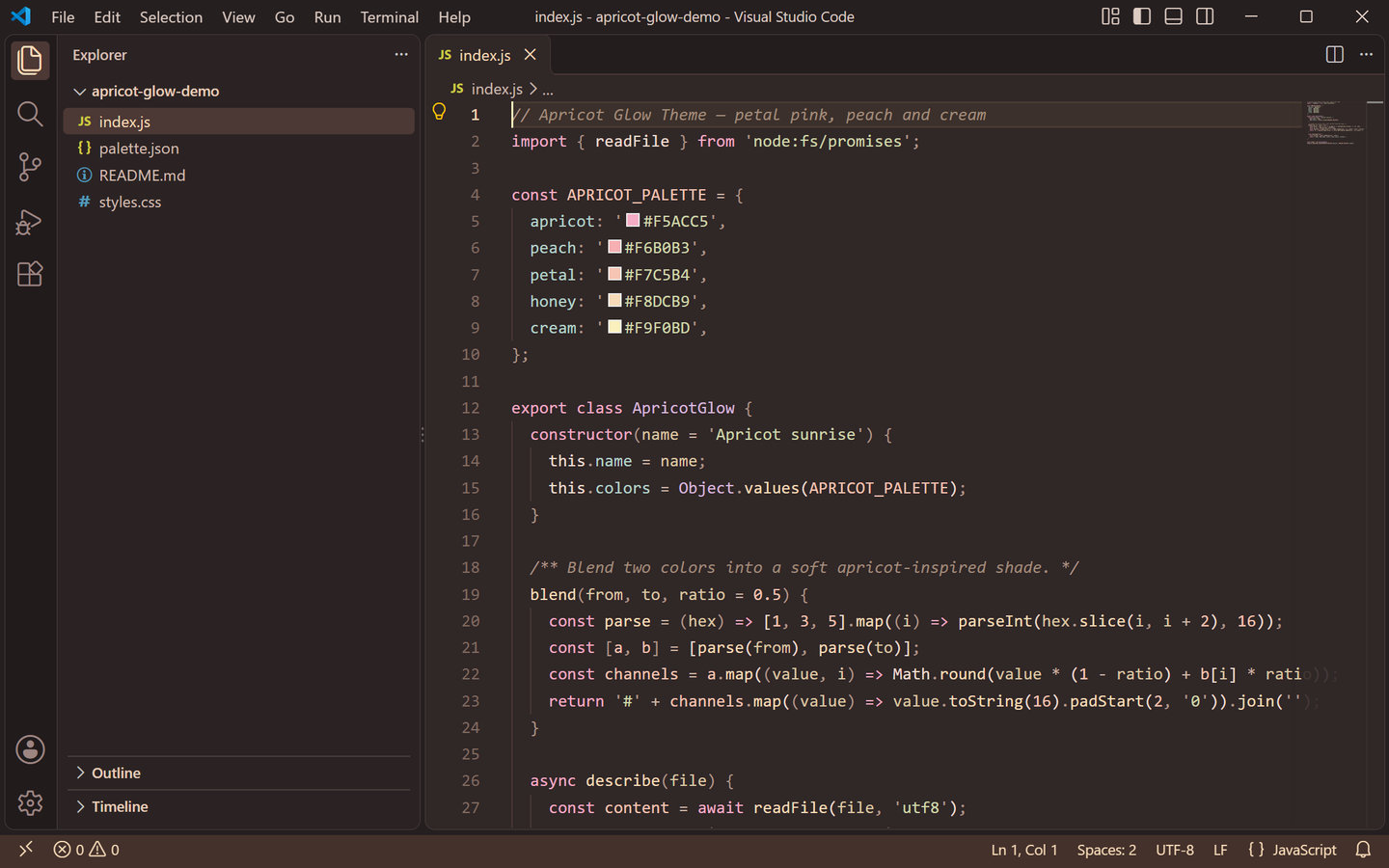Toggle the Secondary Side Bar
This screenshot has height=868, width=1389.
pos(1205,16)
